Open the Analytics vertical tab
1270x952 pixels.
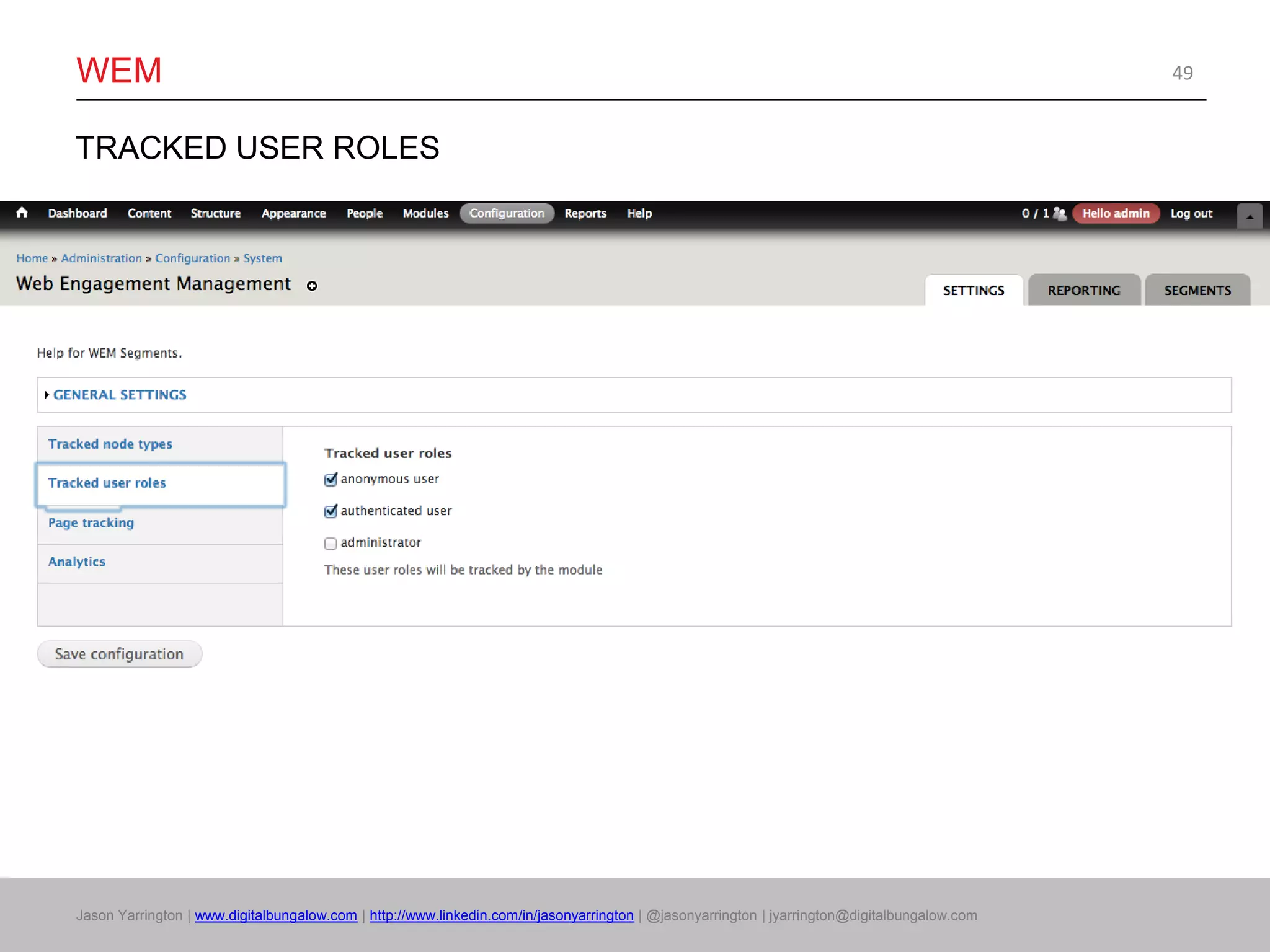(77, 562)
